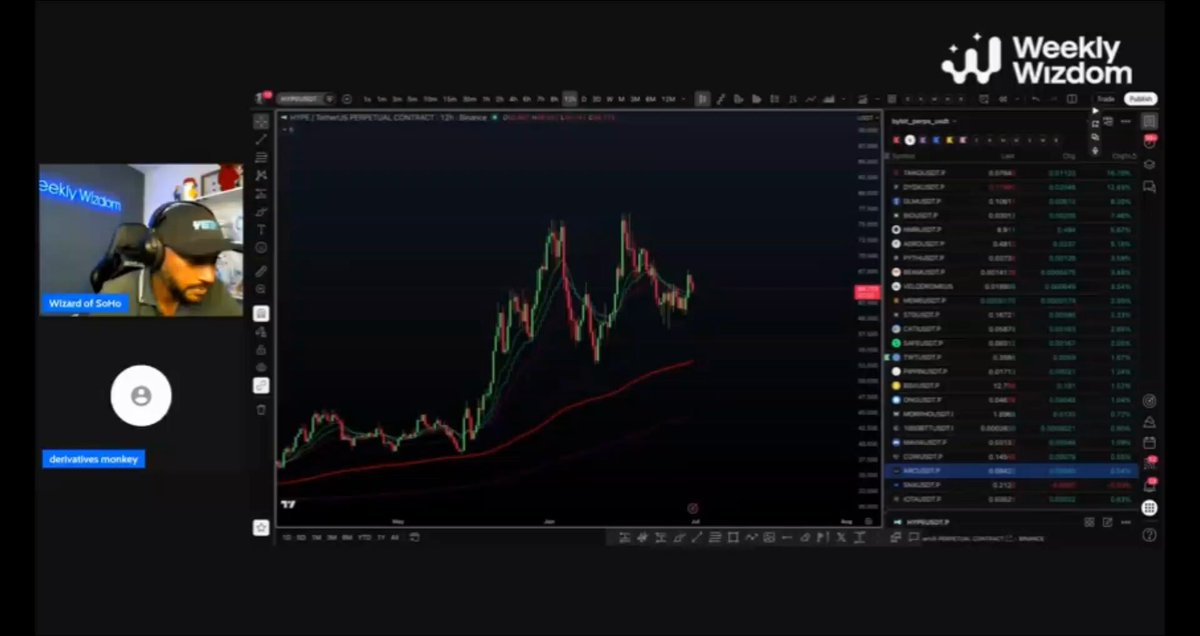
Task: Sort watchlist by the Last column header
Action: tap(1007, 156)
